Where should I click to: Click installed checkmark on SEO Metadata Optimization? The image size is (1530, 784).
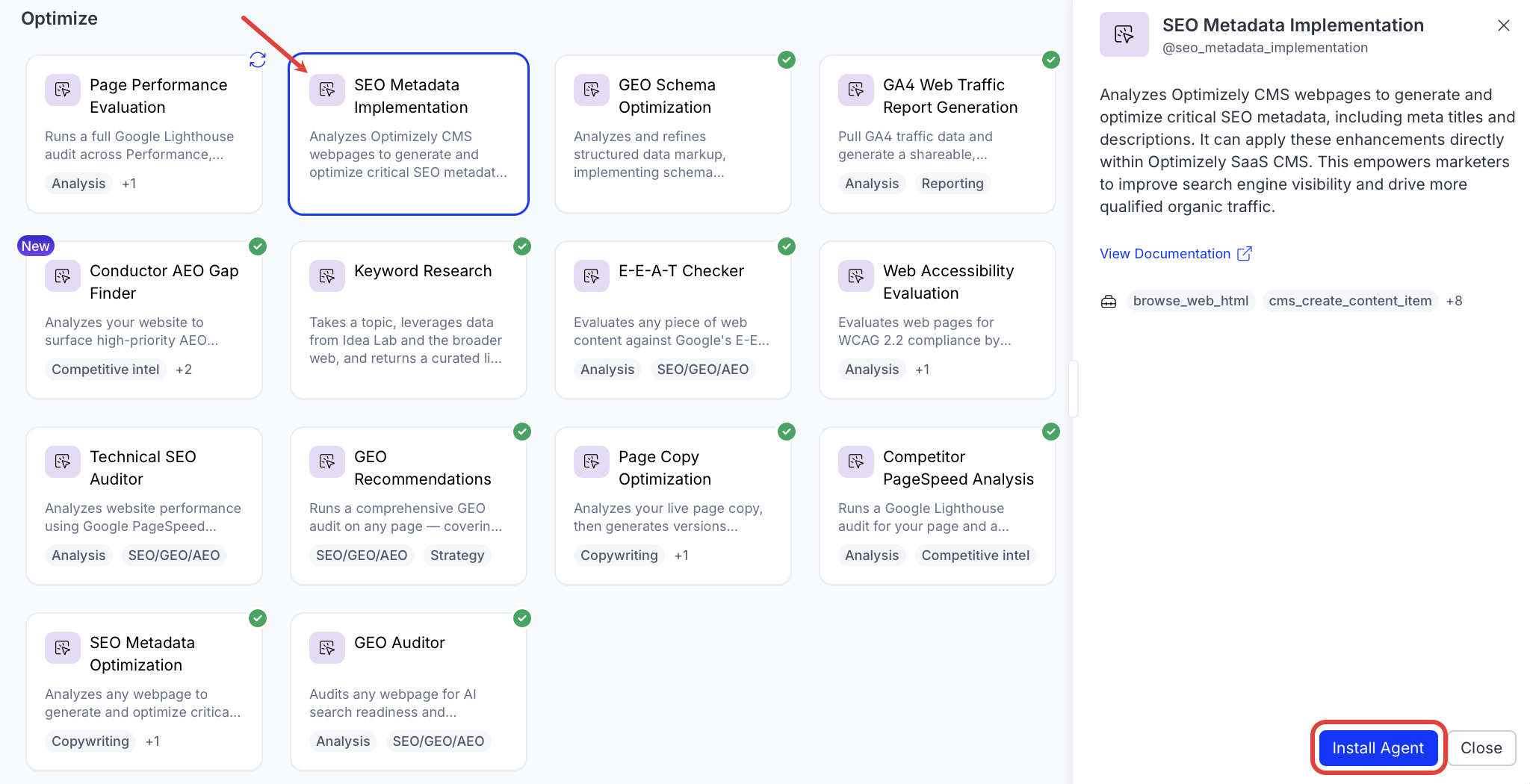(x=258, y=618)
